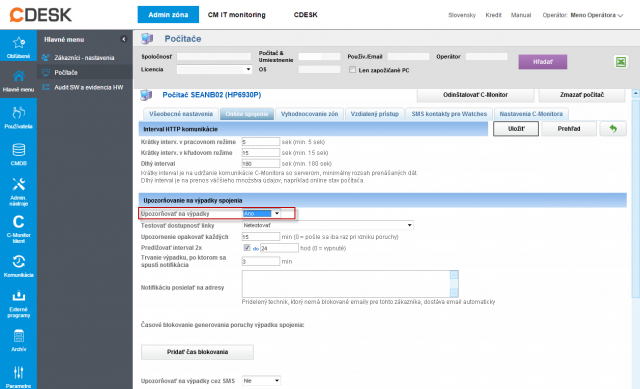640x389 pixels.
Task: Collapse Hlavné menu panel arrow
Action: click(x=124, y=39)
